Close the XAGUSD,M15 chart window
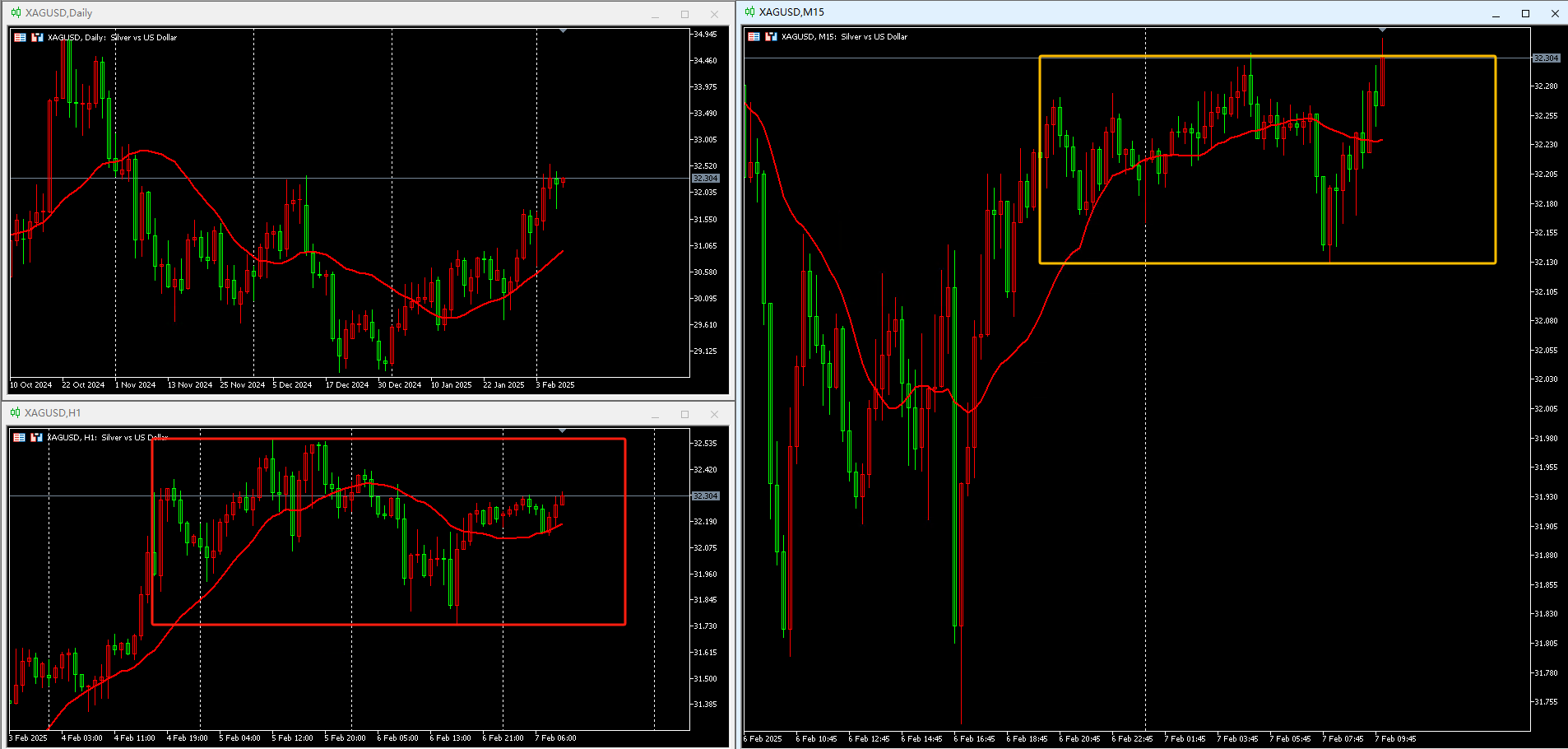This screenshot has height=749, width=1568. (1555, 13)
